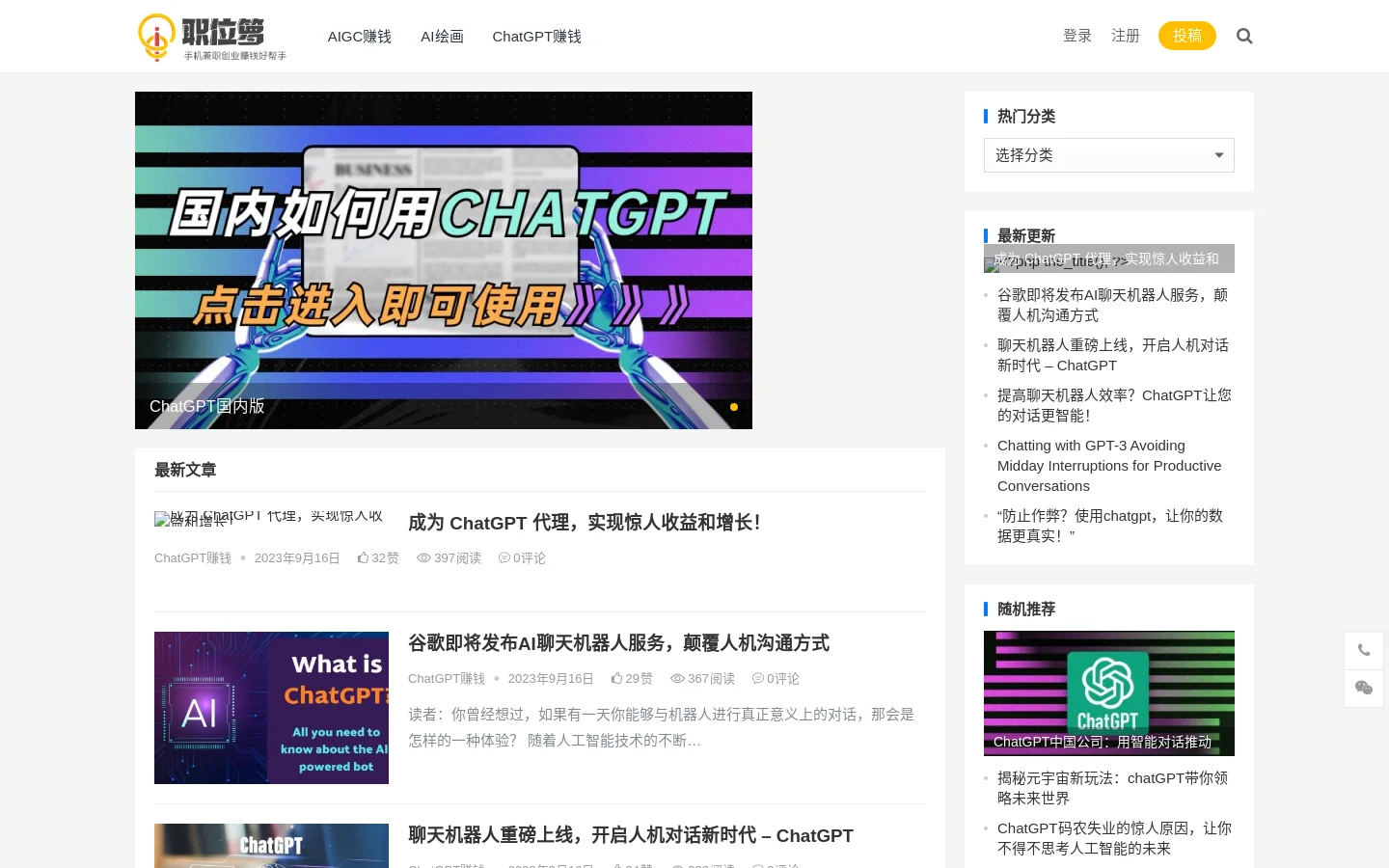Click the 登录 login link
The width and height of the screenshot is (1389, 868).
pyautogui.click(x=1077, y=36)
